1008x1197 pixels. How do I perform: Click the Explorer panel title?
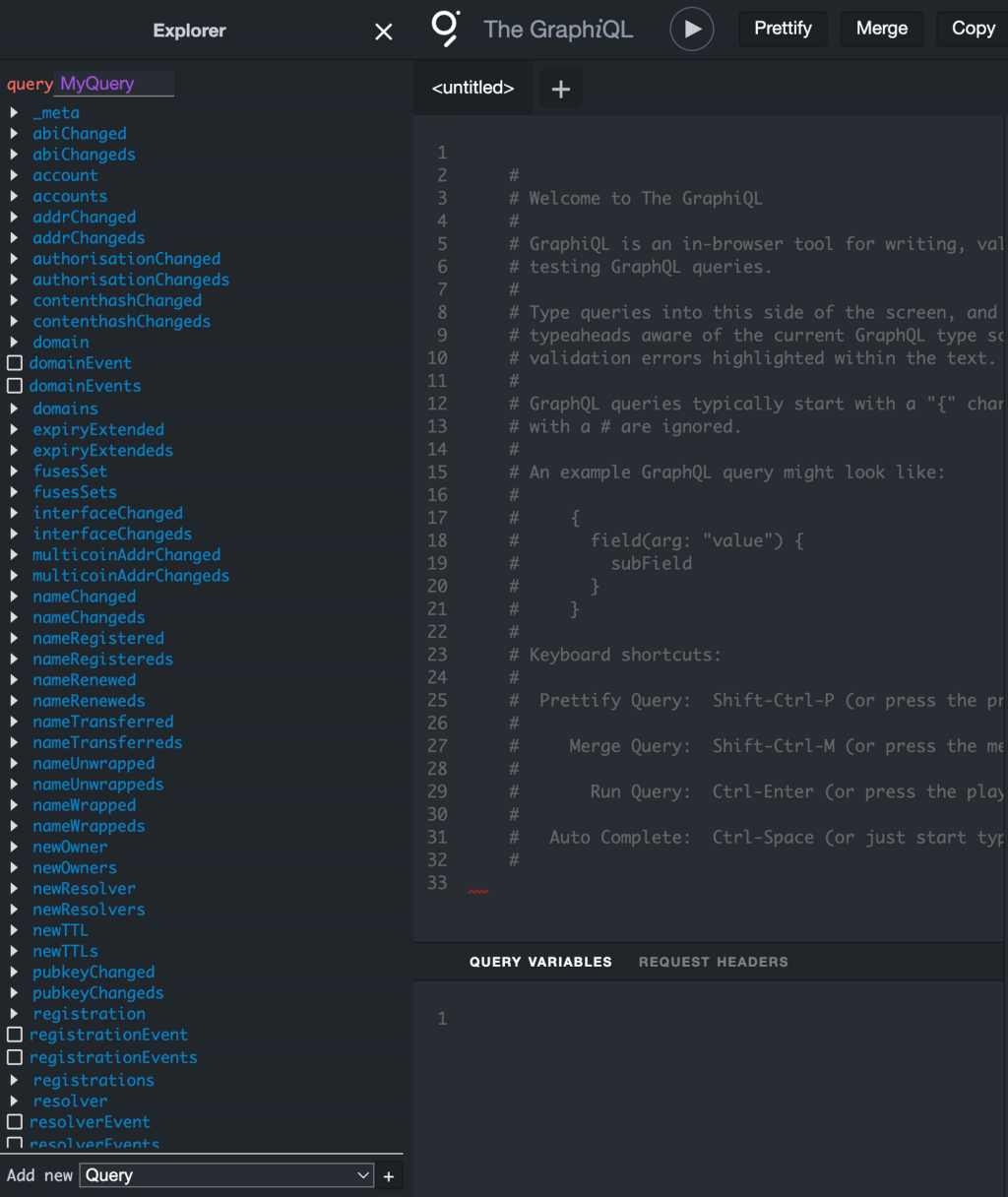[x=189, y=31]
